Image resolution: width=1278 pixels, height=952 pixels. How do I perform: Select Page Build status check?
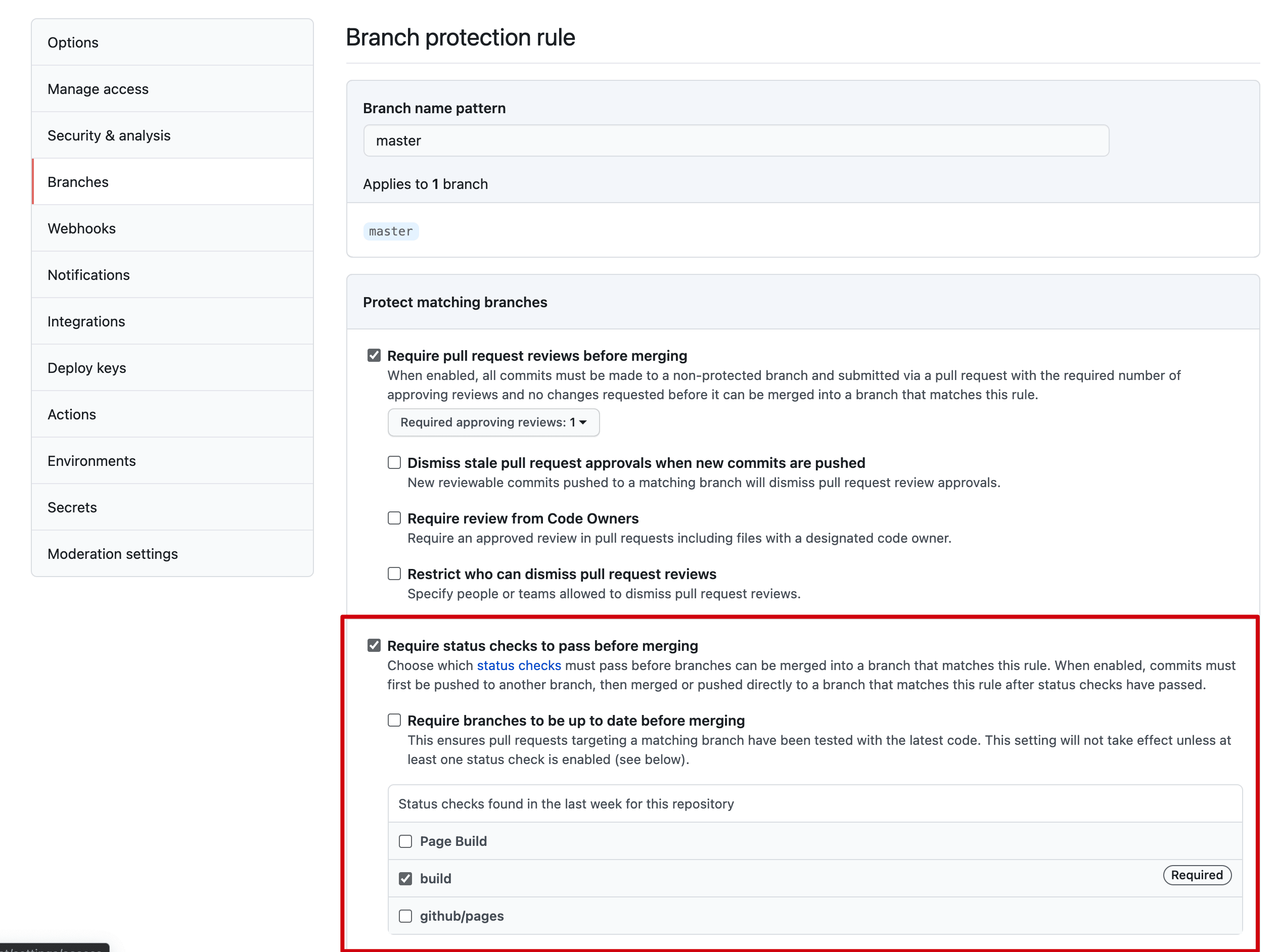[406, 840]
